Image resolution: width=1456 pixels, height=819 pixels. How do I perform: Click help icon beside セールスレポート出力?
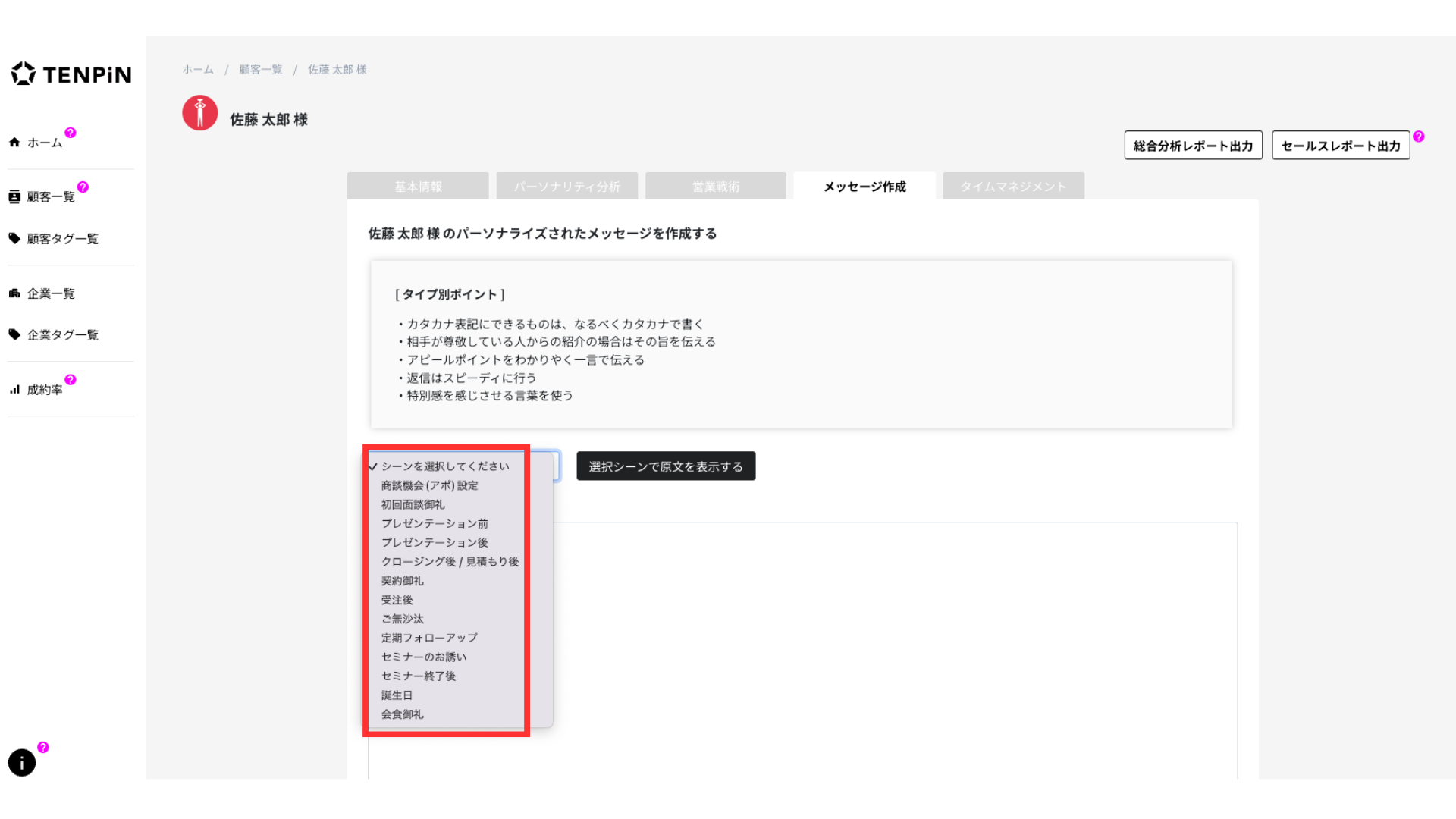click(1419, 136)
